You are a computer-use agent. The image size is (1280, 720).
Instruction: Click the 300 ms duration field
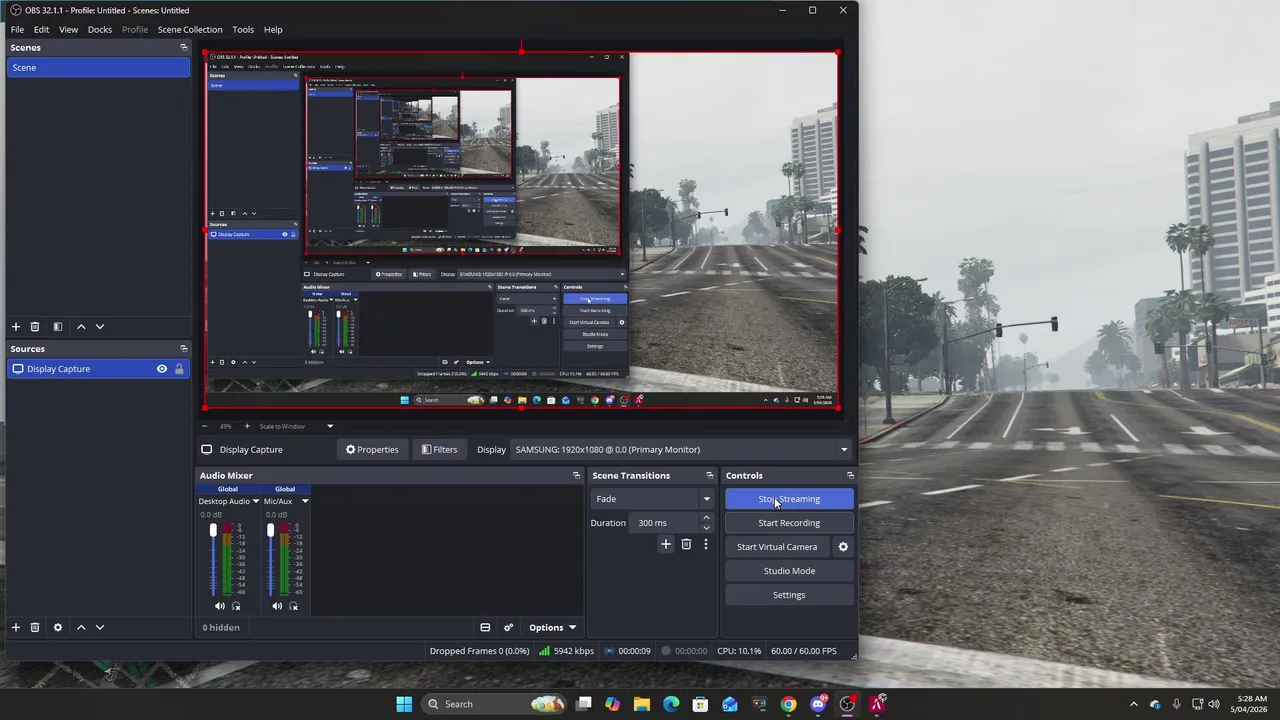665,523
